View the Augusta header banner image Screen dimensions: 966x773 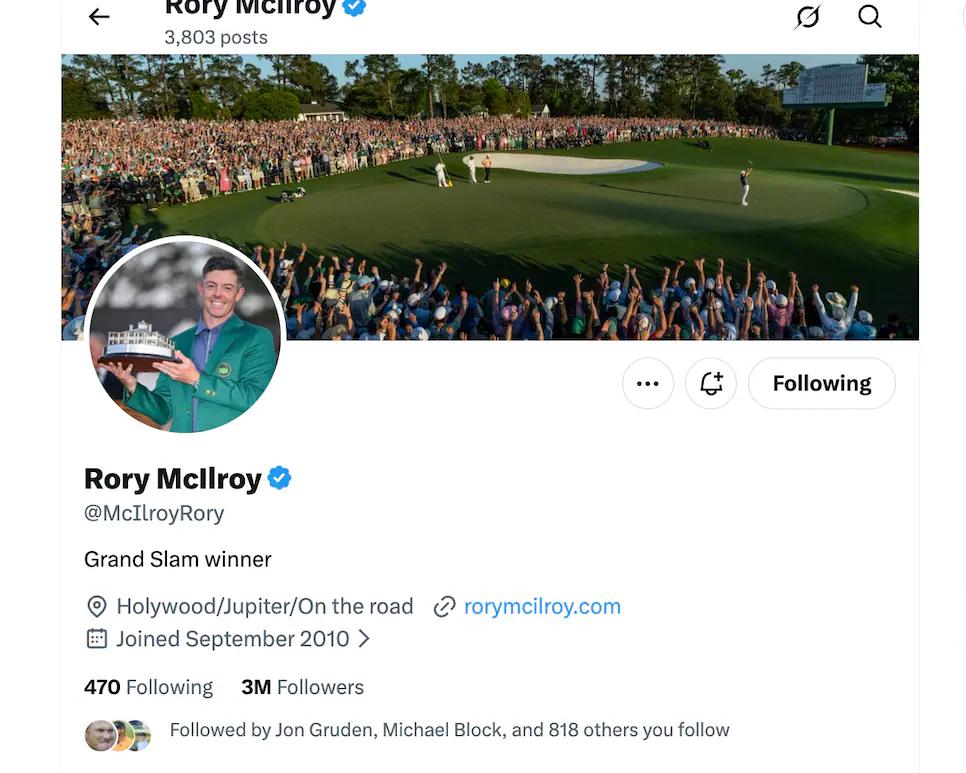(x=490, y=197)
